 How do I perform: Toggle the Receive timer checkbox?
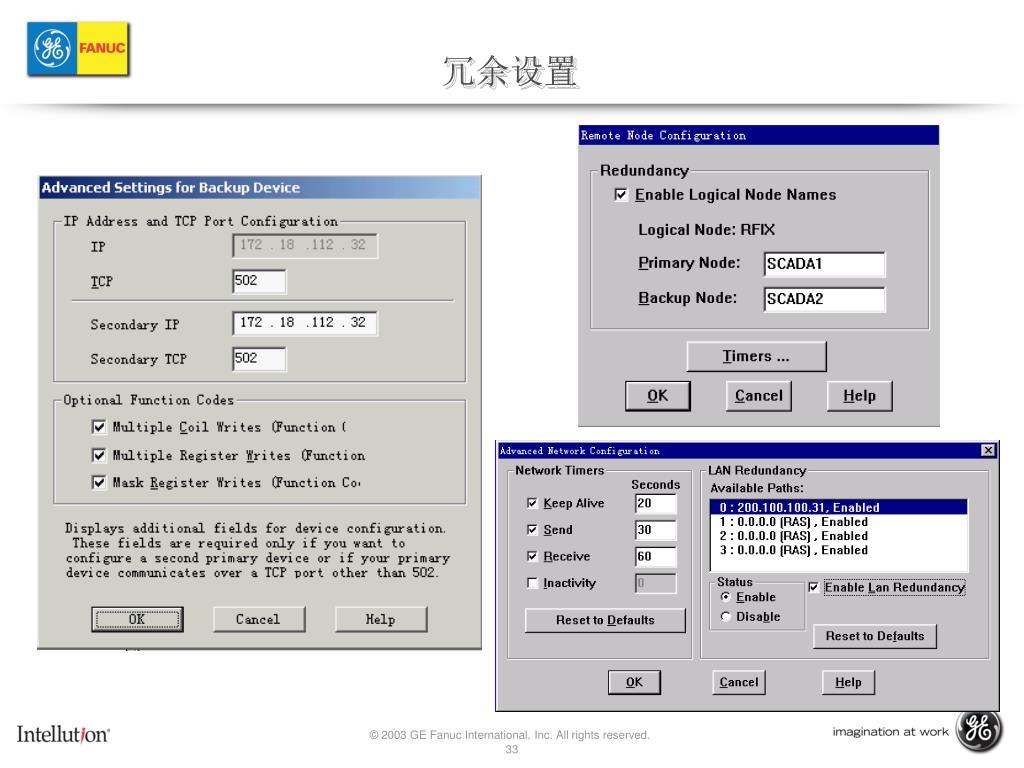(532, 556)
